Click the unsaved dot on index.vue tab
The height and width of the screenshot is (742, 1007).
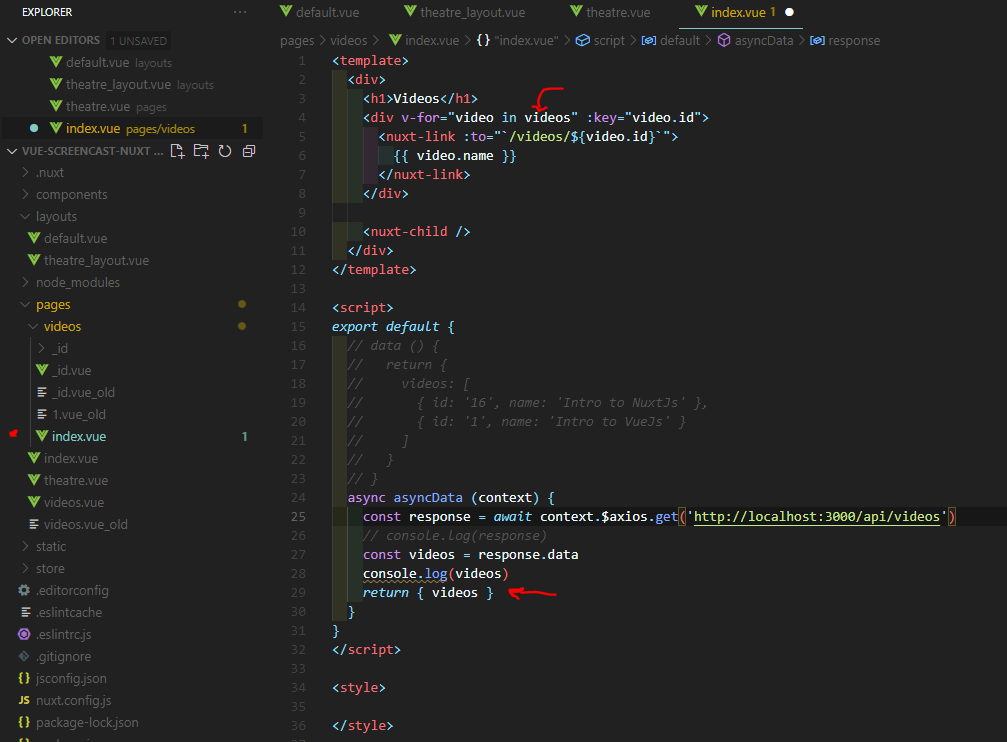click(789, 12)
